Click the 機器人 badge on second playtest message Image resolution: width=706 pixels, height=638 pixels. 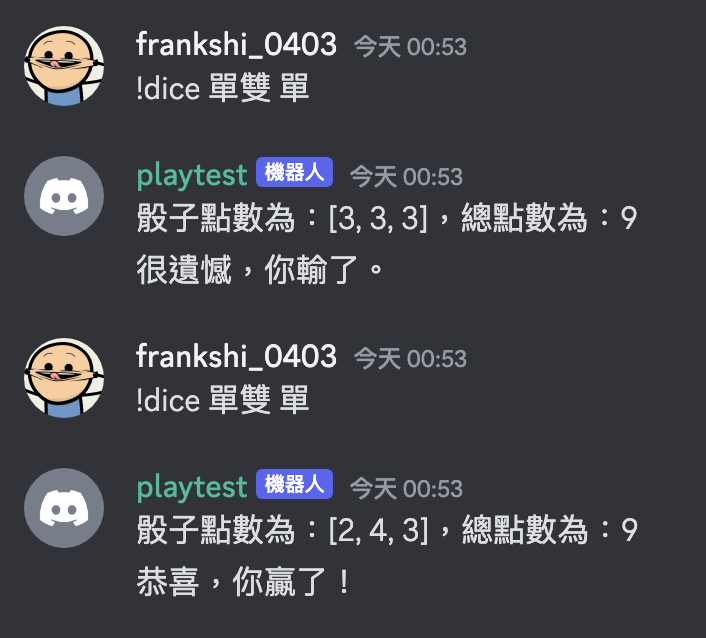tap(294, 484)
